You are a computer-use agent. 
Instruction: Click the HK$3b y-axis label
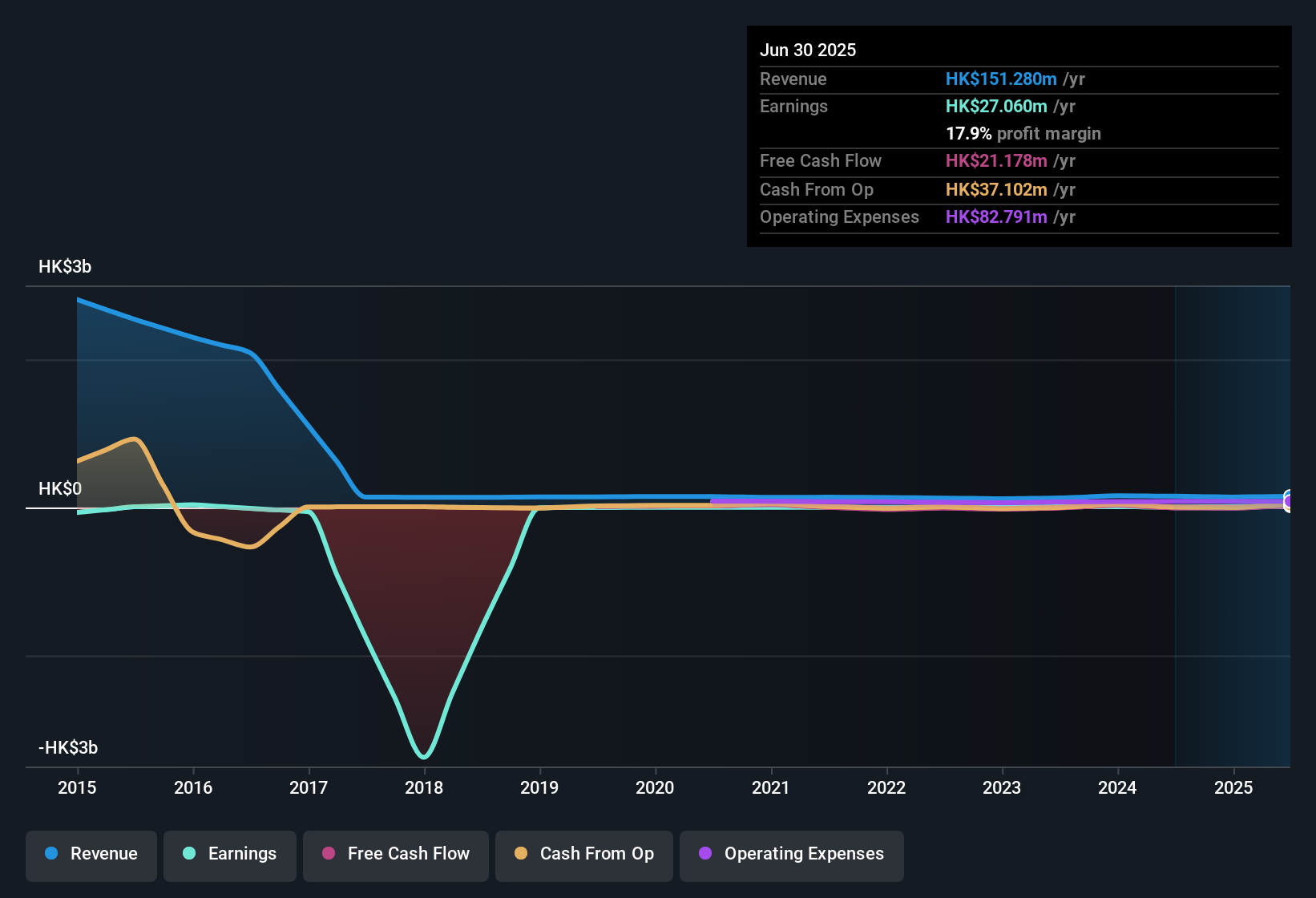(65, 267)
